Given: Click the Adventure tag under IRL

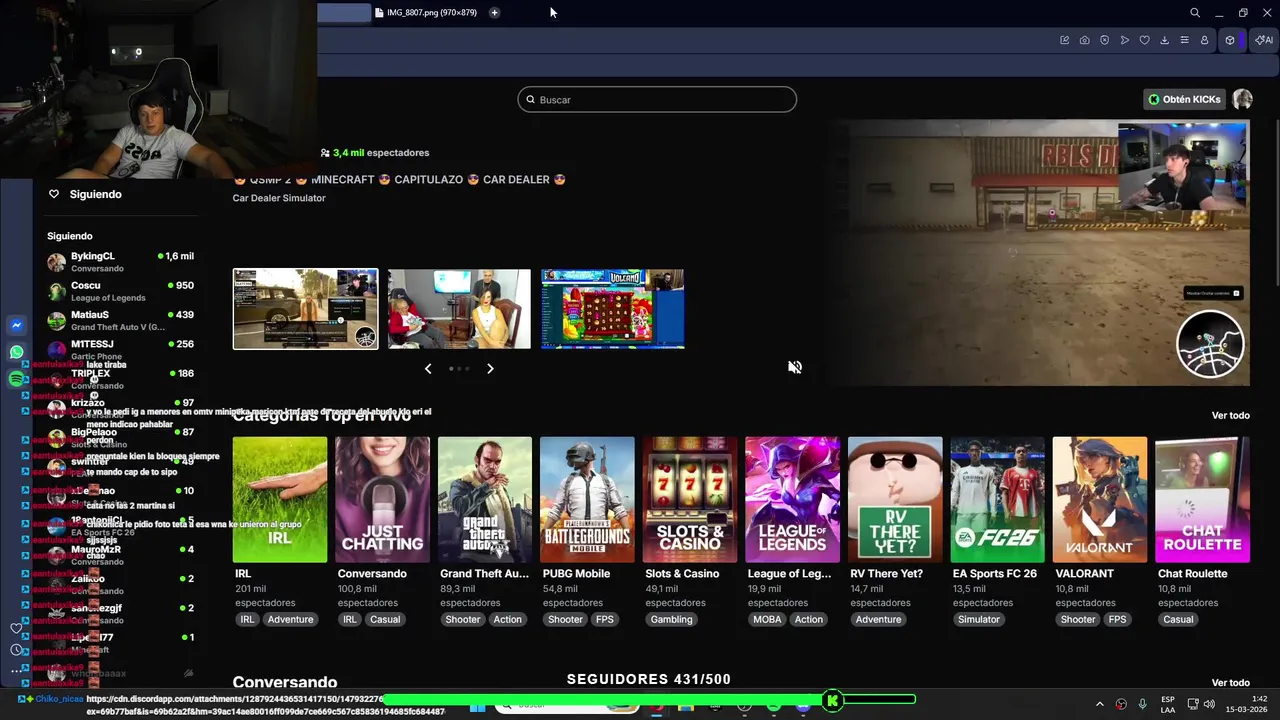Looking at the screenshot, I should [x=290, y=619].
